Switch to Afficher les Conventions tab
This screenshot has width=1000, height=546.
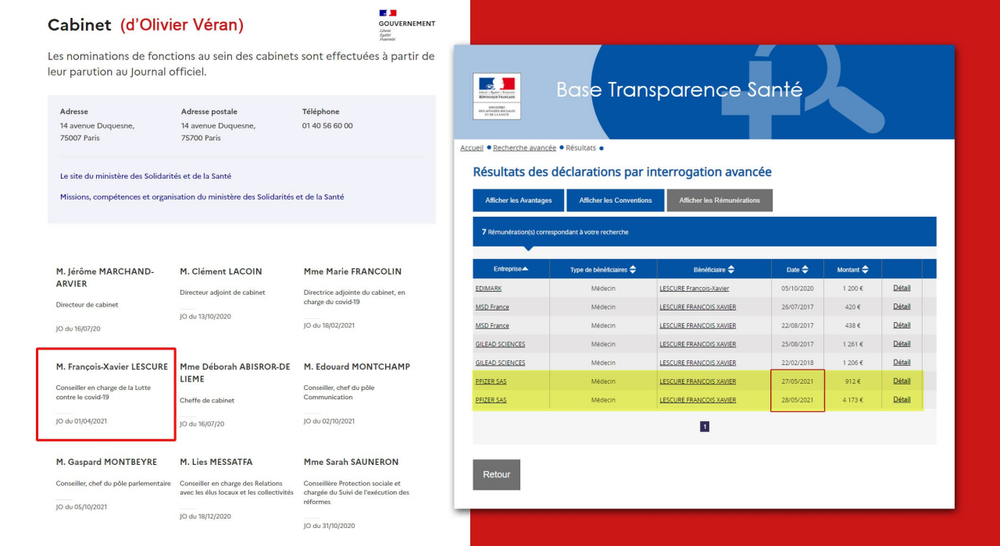[x=615, y=200]
